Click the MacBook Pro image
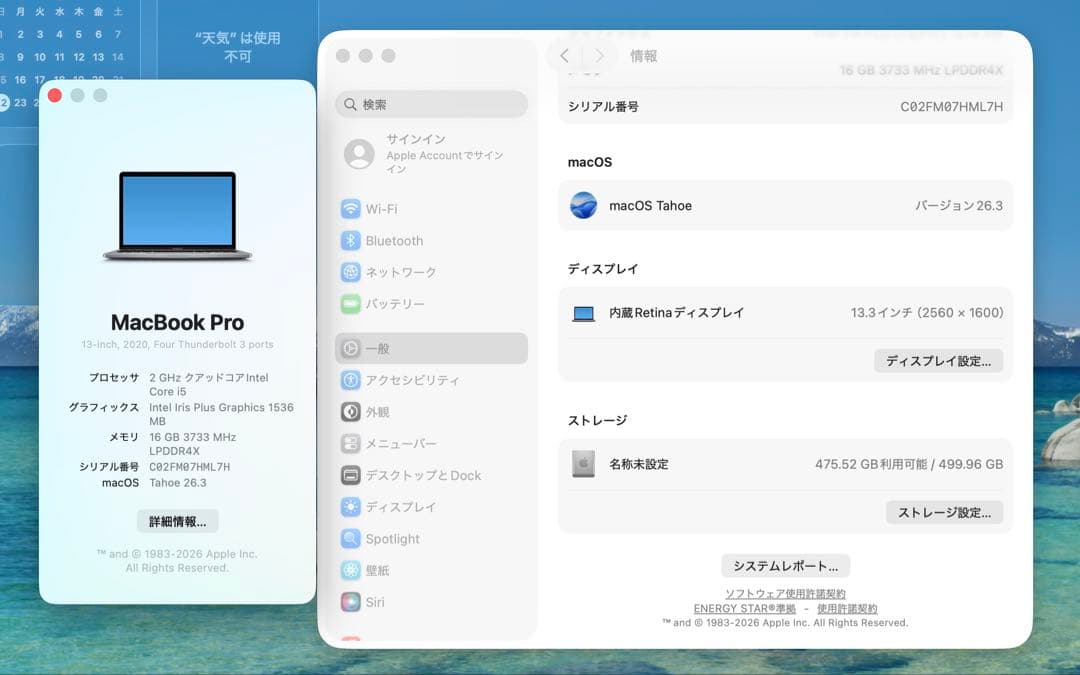The height and width of the screenshot is (675, 1080). tap(178, 216)
